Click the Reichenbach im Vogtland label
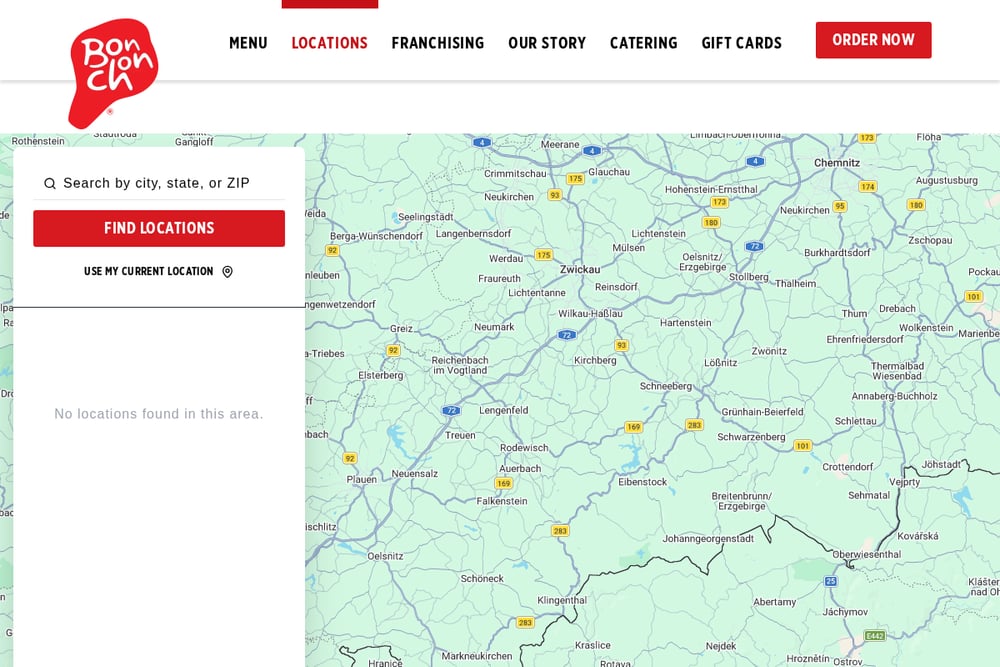 click(460, 365)
